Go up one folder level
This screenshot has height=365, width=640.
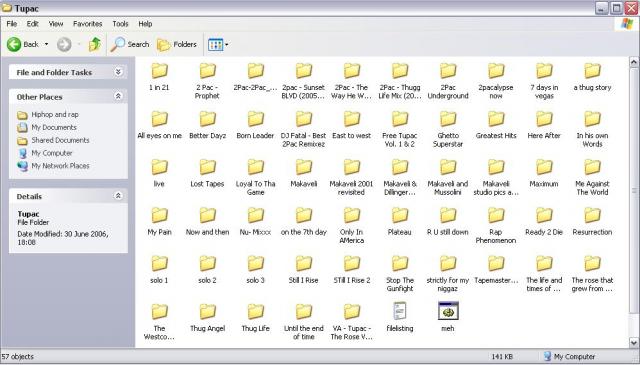point(95,44)
